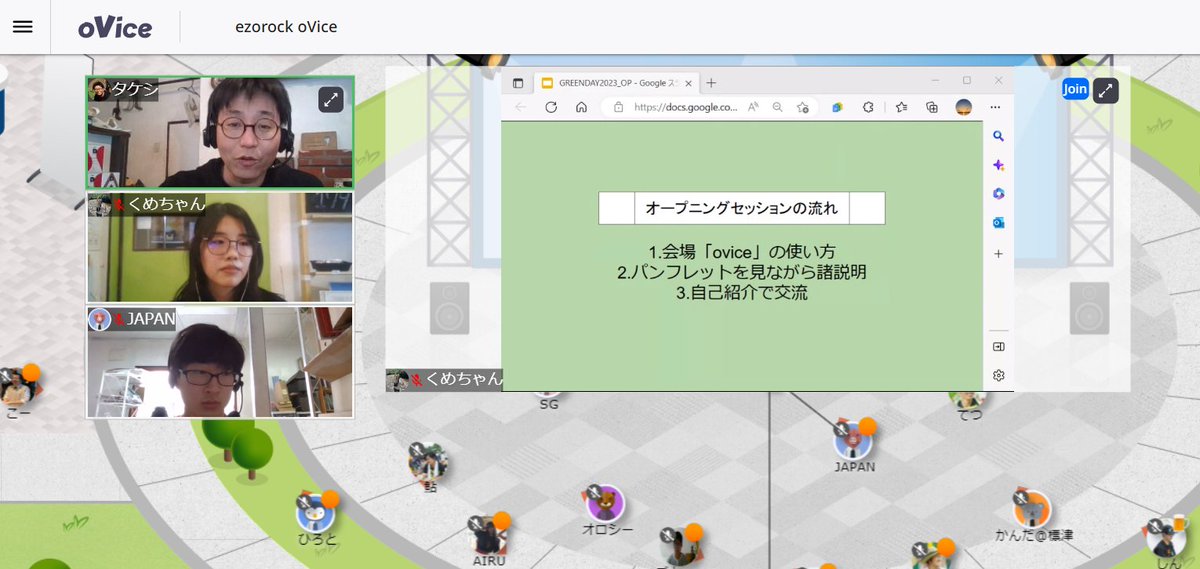Click the text 1.会場「ovice」の使い方

coord(742,251)
